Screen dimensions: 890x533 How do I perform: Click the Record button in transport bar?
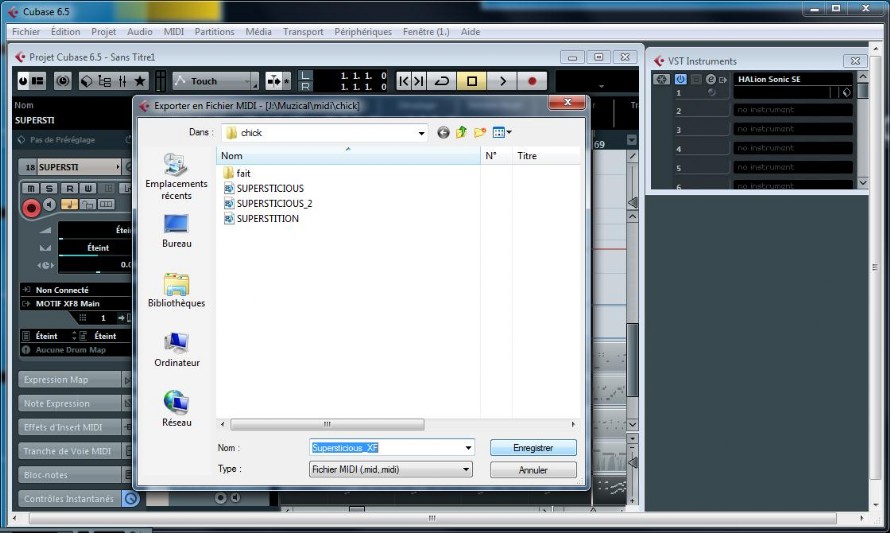click(532, 81)
